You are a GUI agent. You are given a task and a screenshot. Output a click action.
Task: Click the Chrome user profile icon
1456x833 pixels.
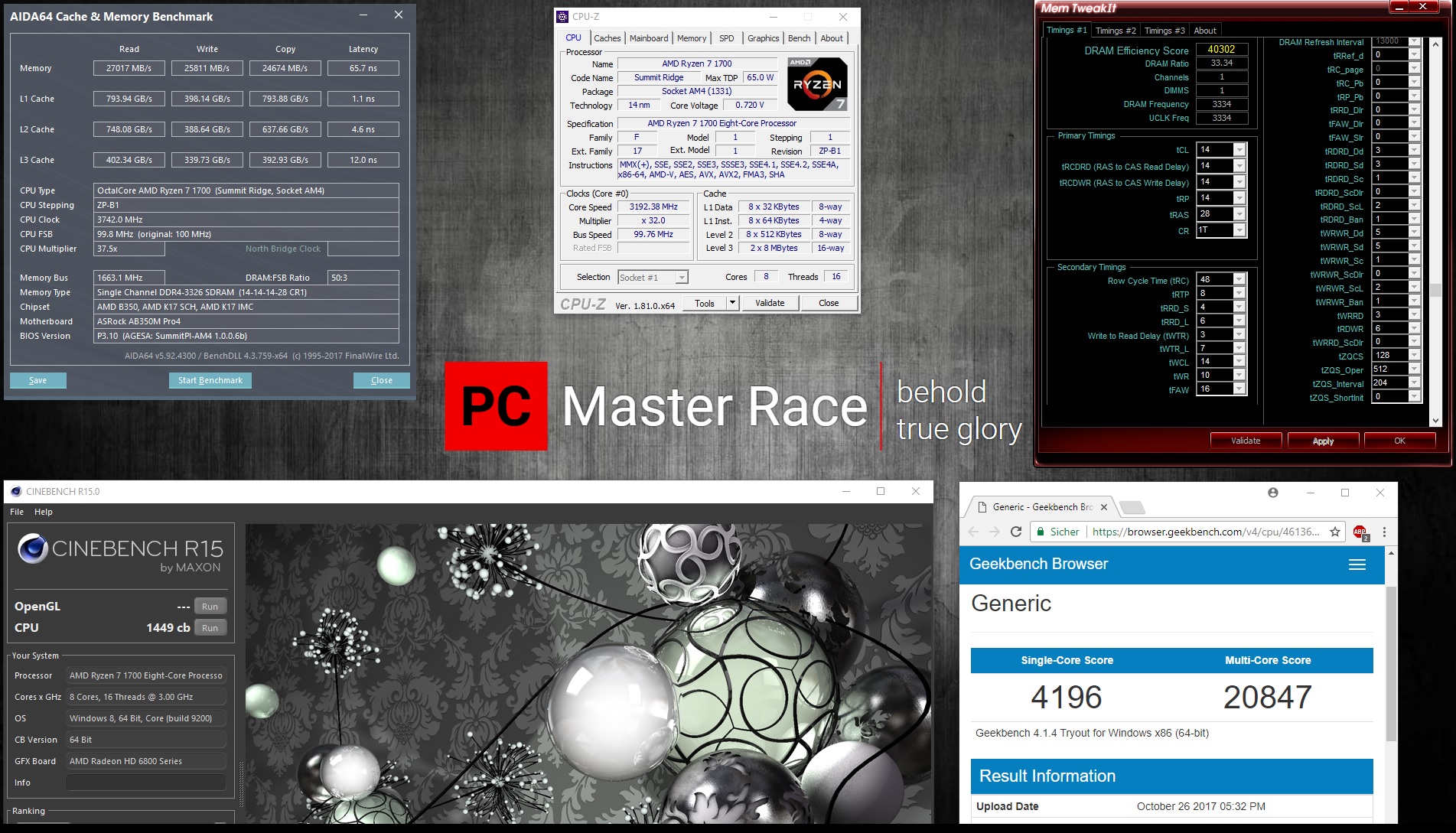1273,493
